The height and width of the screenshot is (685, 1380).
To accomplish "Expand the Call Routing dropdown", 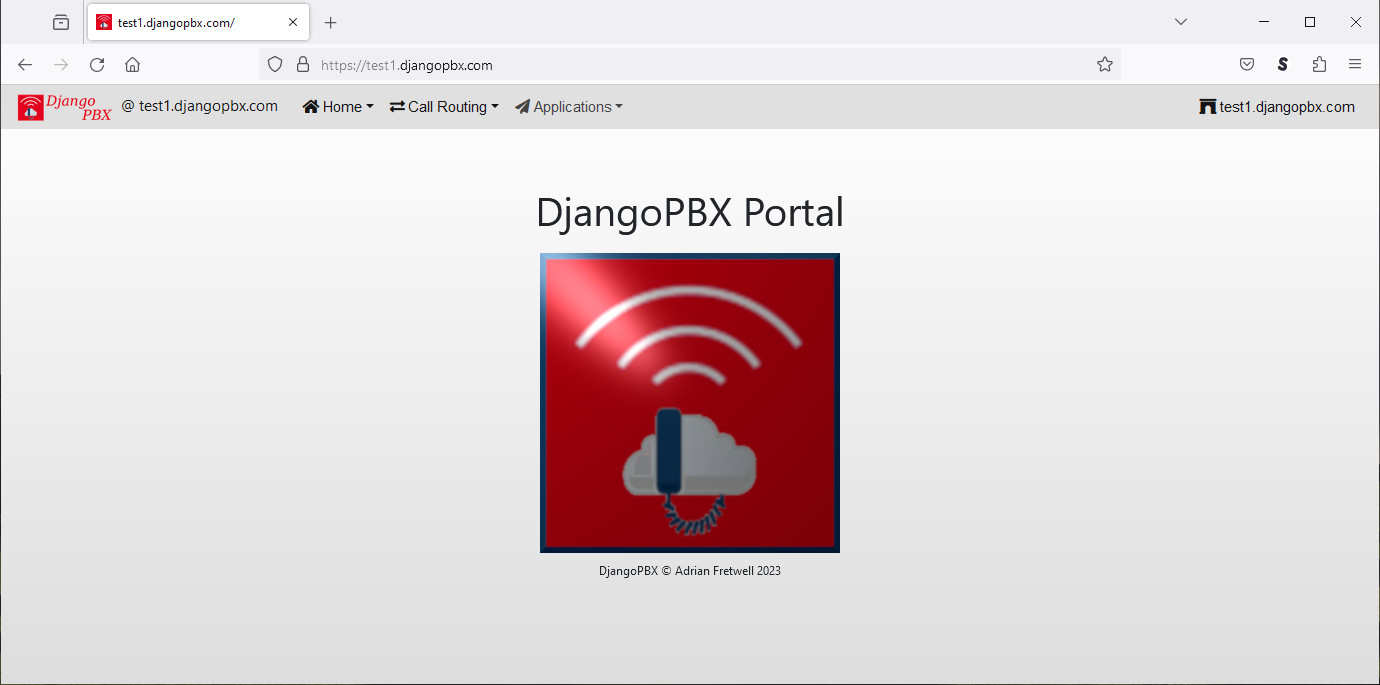I will (444, 107).
